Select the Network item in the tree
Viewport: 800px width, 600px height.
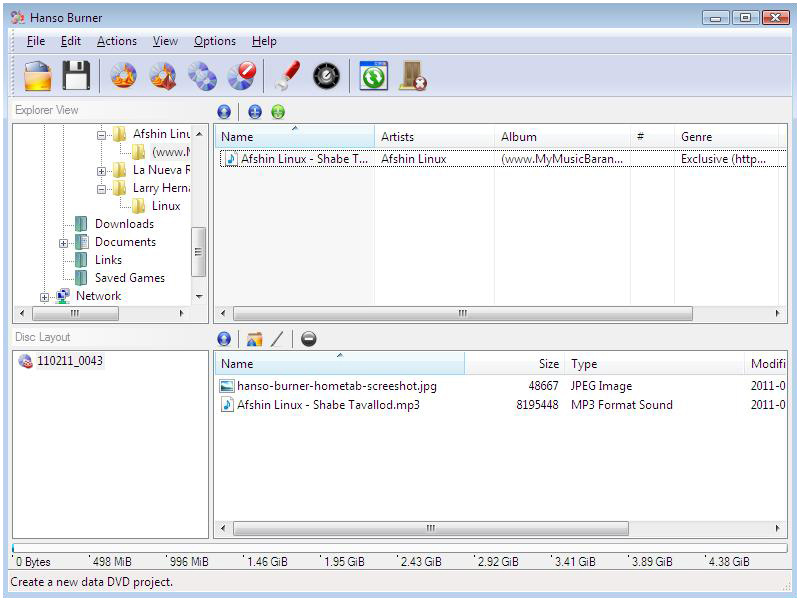98,296
